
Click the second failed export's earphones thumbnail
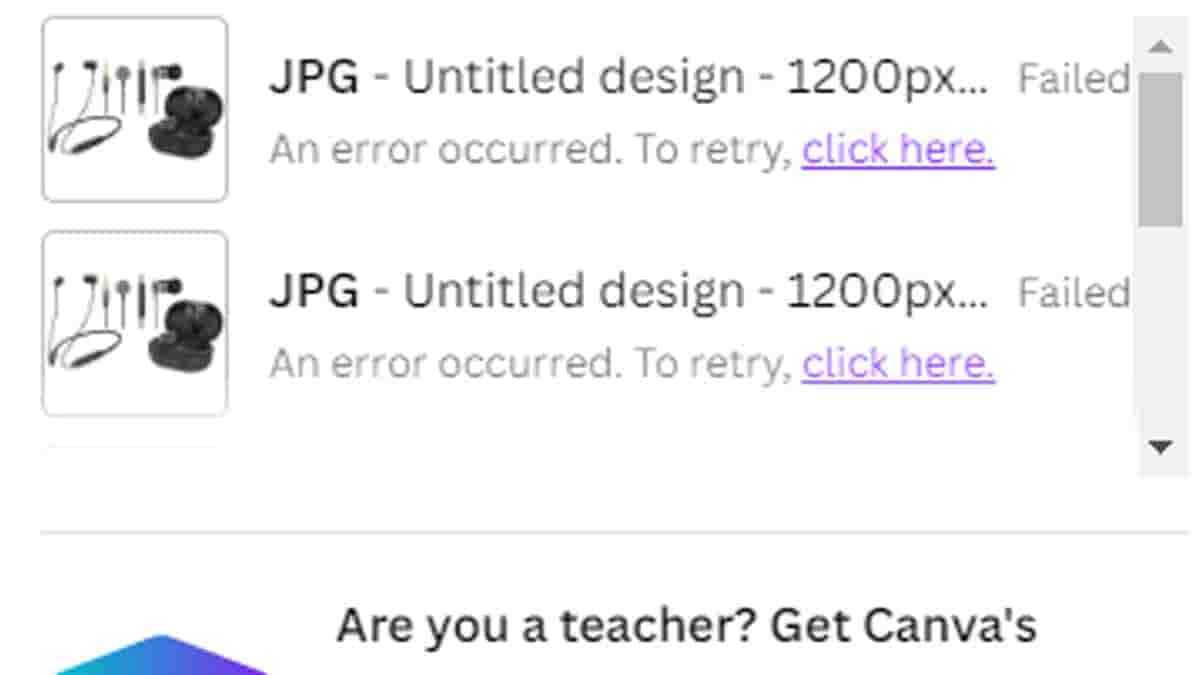point(134,323)
